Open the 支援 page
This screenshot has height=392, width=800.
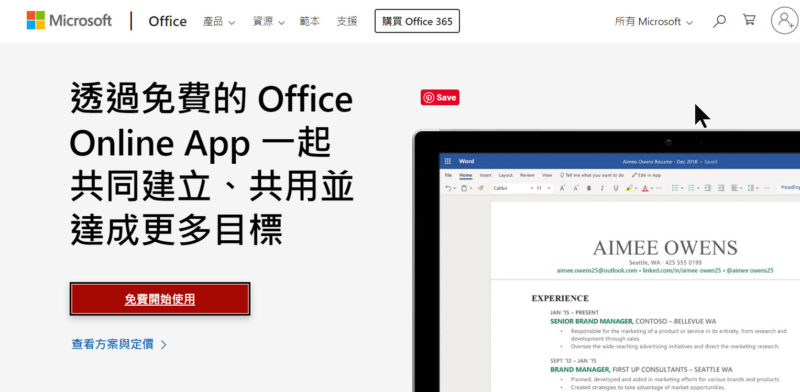tap(347, 21)
